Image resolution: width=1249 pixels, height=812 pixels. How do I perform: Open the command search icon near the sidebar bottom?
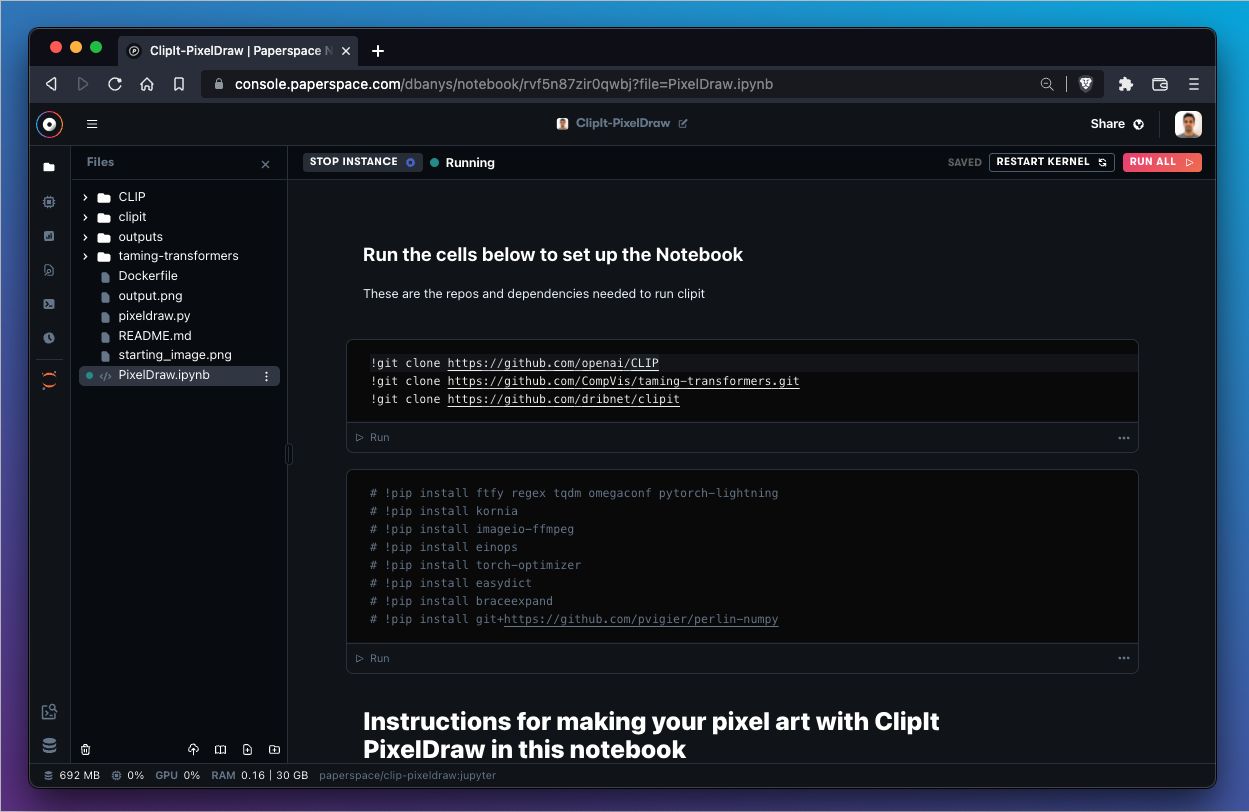click(x=49, y=712)
